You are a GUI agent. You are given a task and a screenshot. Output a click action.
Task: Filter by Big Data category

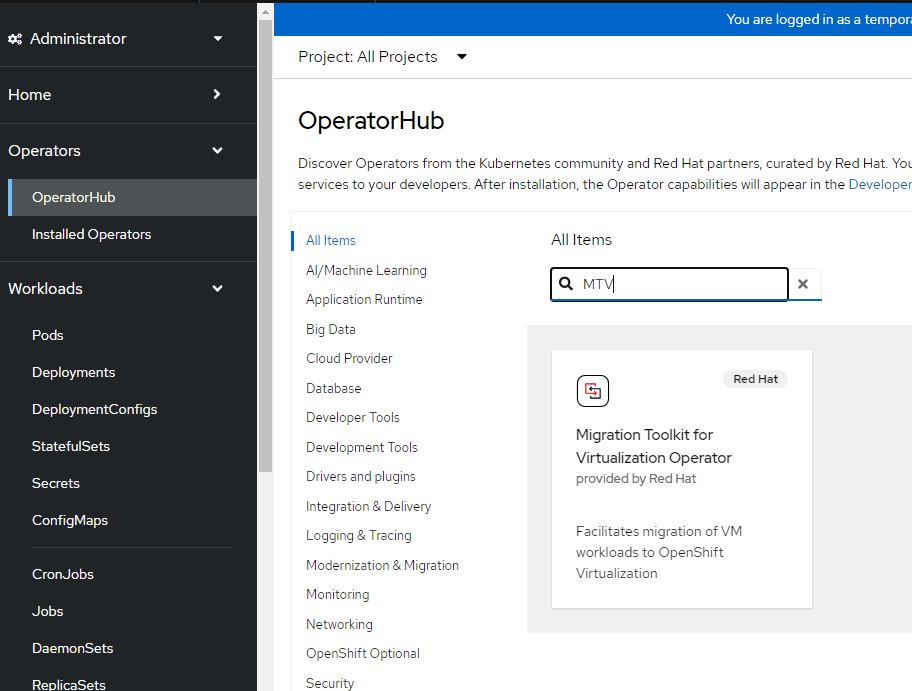tap(331, 329)
